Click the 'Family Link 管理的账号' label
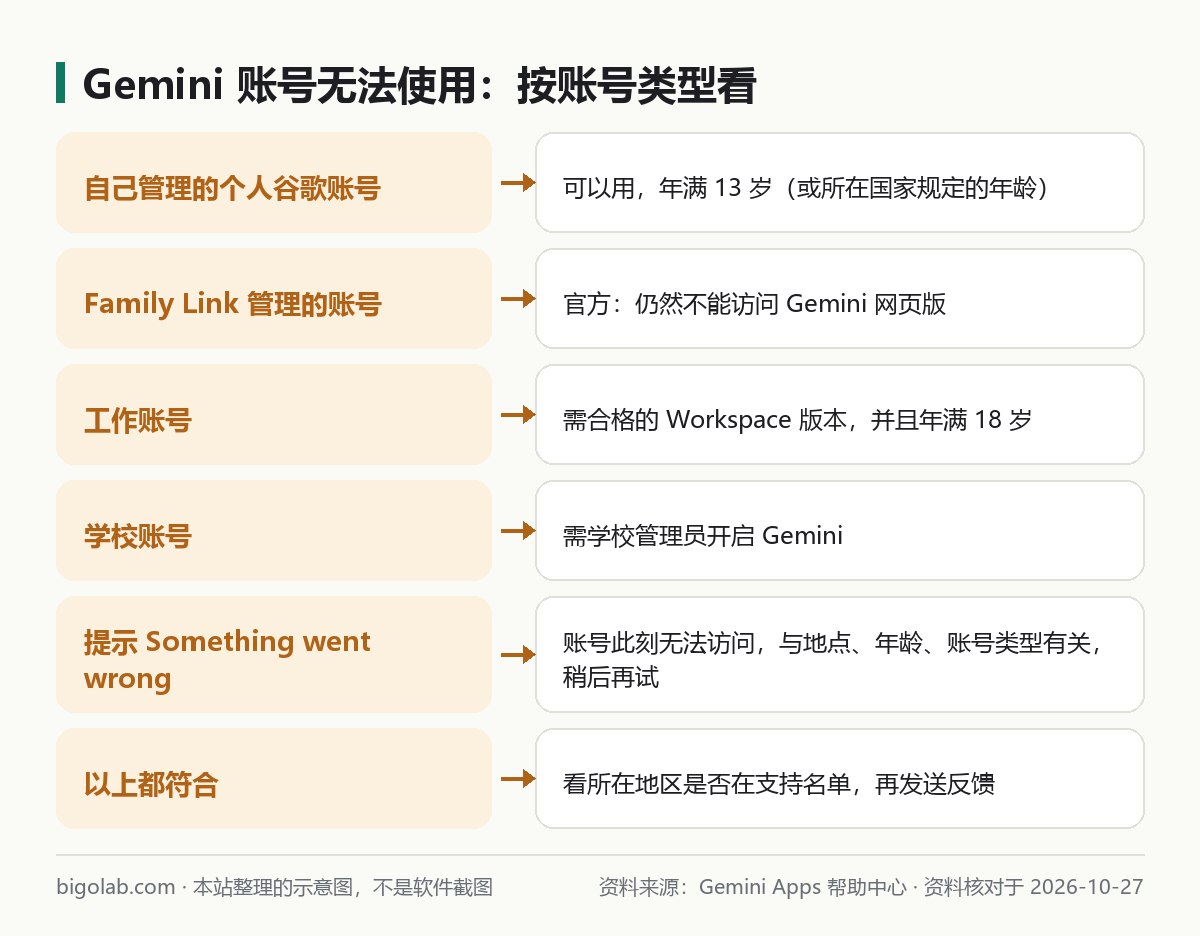The width and height of the screenshot is (1200, 936). tap(232, 304)
